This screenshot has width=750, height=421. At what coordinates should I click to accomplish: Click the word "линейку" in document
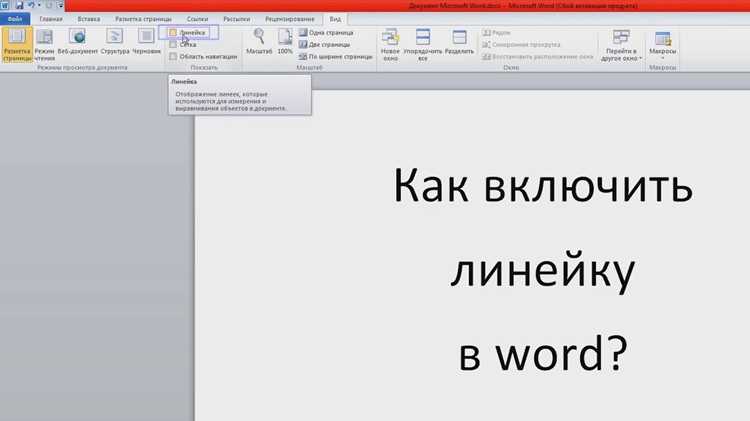pos(543,272)
